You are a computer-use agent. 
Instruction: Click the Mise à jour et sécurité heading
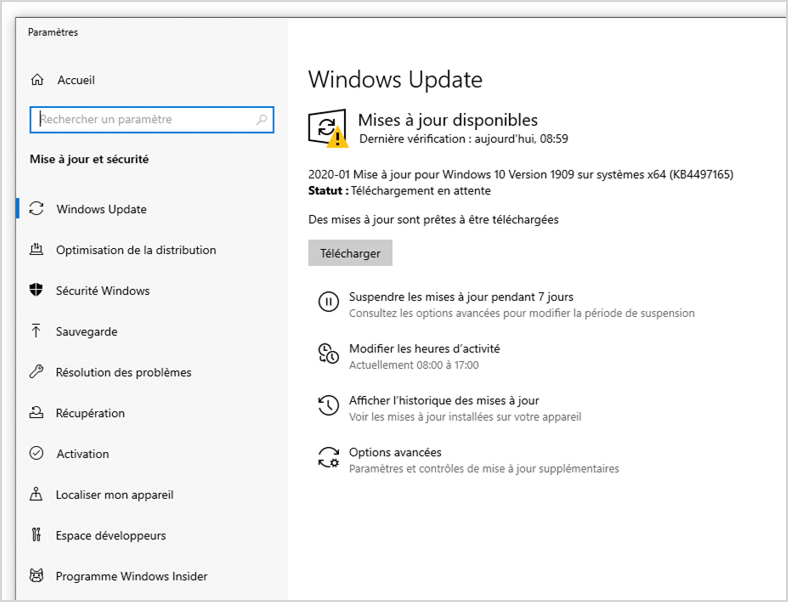point(89,159)
